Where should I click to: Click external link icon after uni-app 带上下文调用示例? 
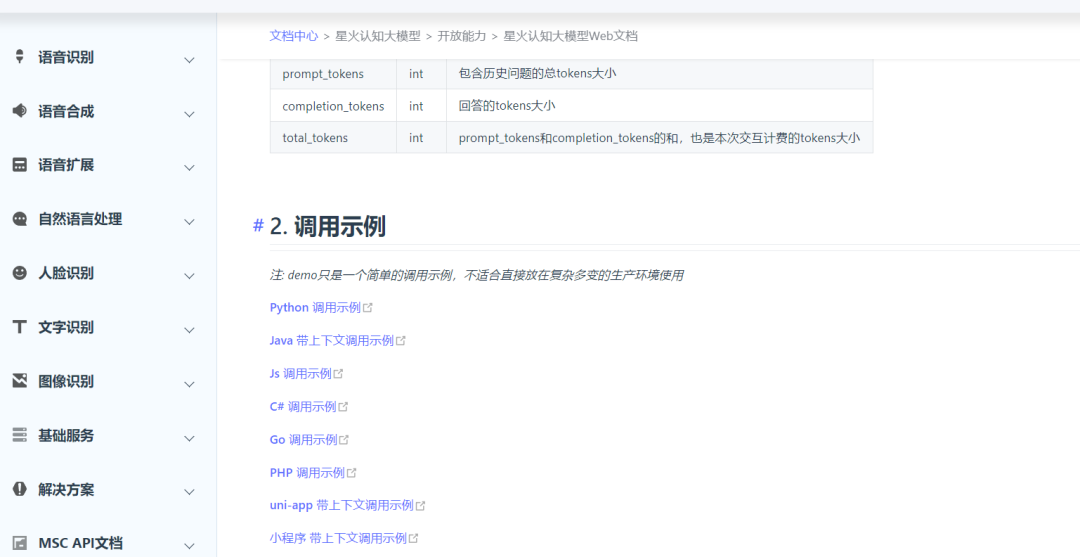click(420, 506)
